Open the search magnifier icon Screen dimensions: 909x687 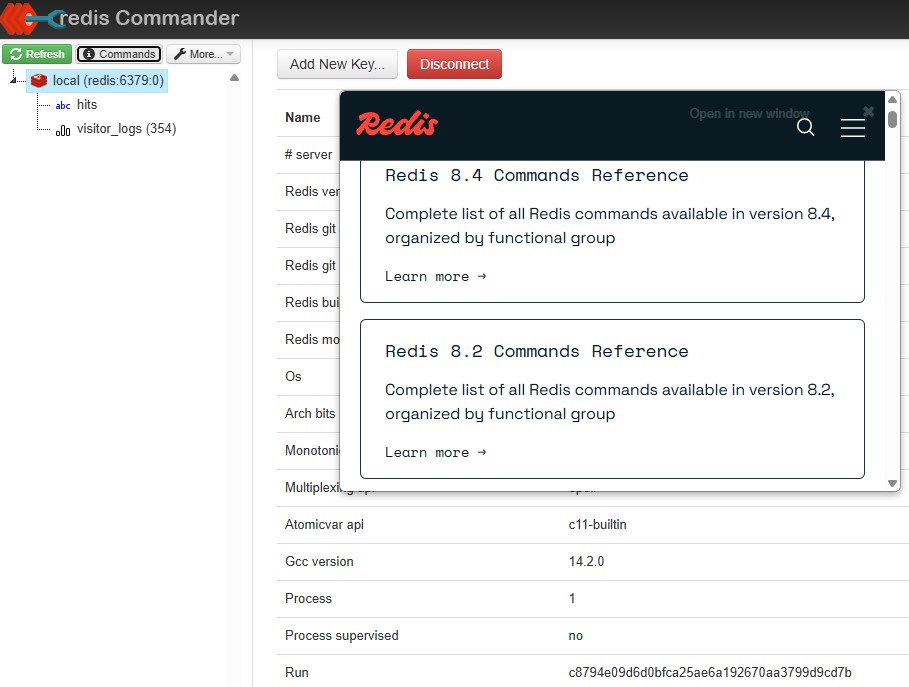pyautogui.click(x=805, y=127)
